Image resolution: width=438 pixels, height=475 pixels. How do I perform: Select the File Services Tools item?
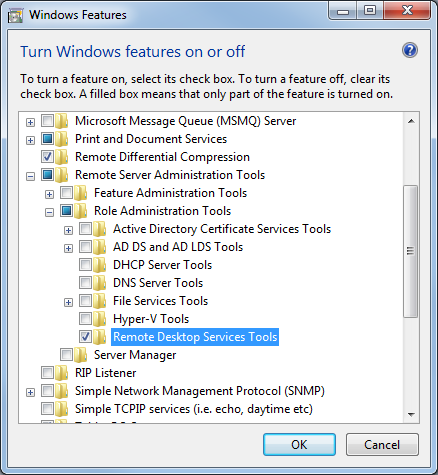160,301
